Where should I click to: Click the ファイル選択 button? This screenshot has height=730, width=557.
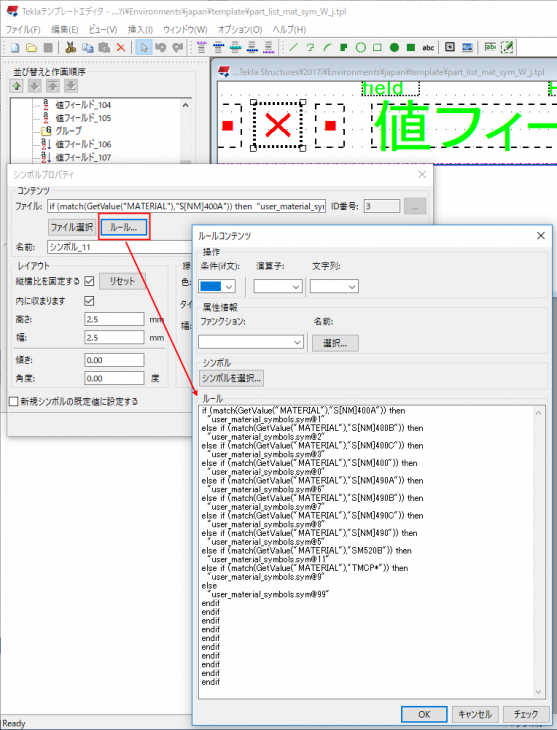[x=72, y=227]
